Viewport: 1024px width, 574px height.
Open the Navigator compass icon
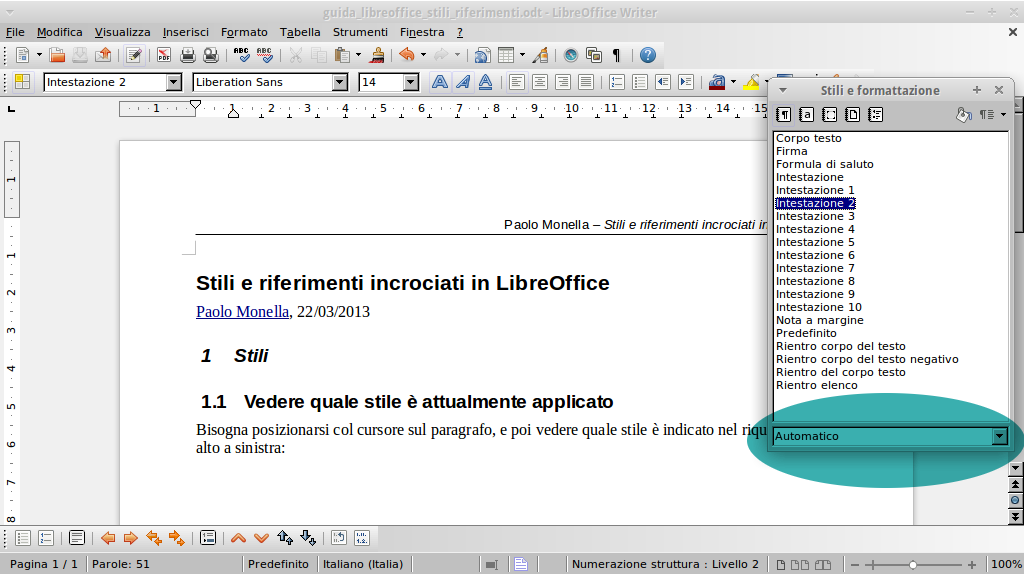571,56
